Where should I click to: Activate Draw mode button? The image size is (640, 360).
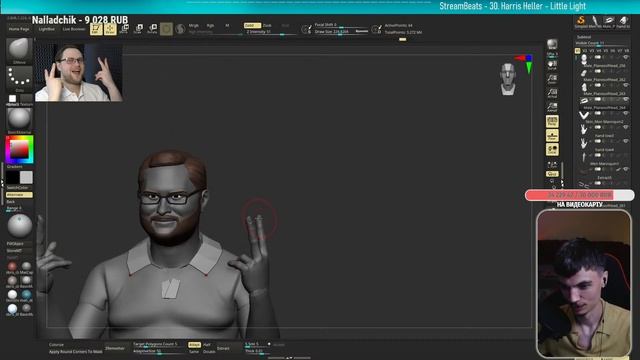tap(110, 29)
